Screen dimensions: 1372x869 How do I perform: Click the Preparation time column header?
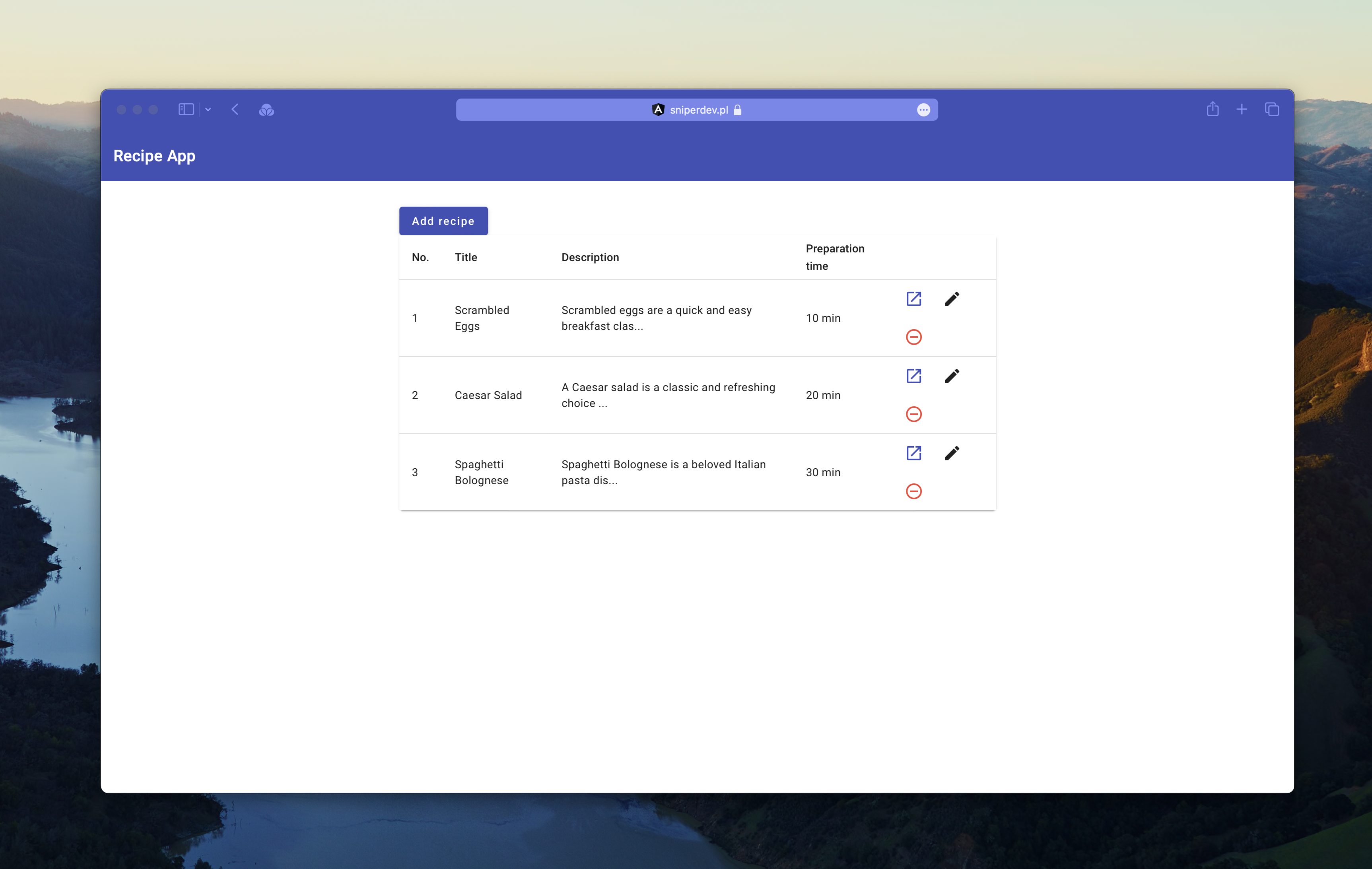[835, 257]
